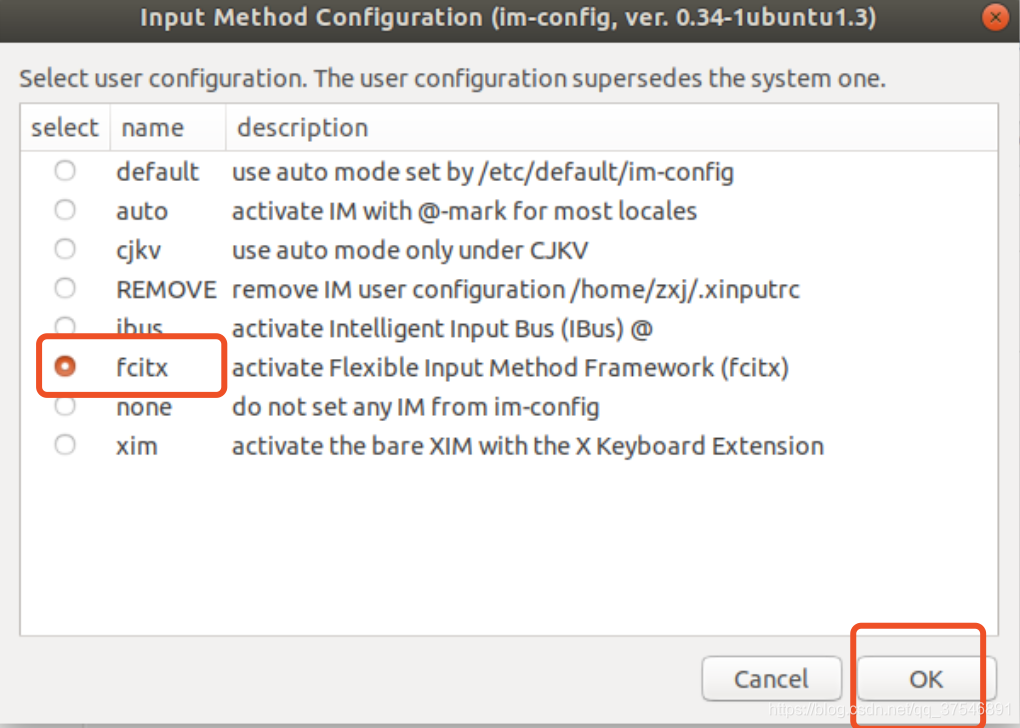Select the default radio button
The image size is (1020, 728).
[65, 171]
